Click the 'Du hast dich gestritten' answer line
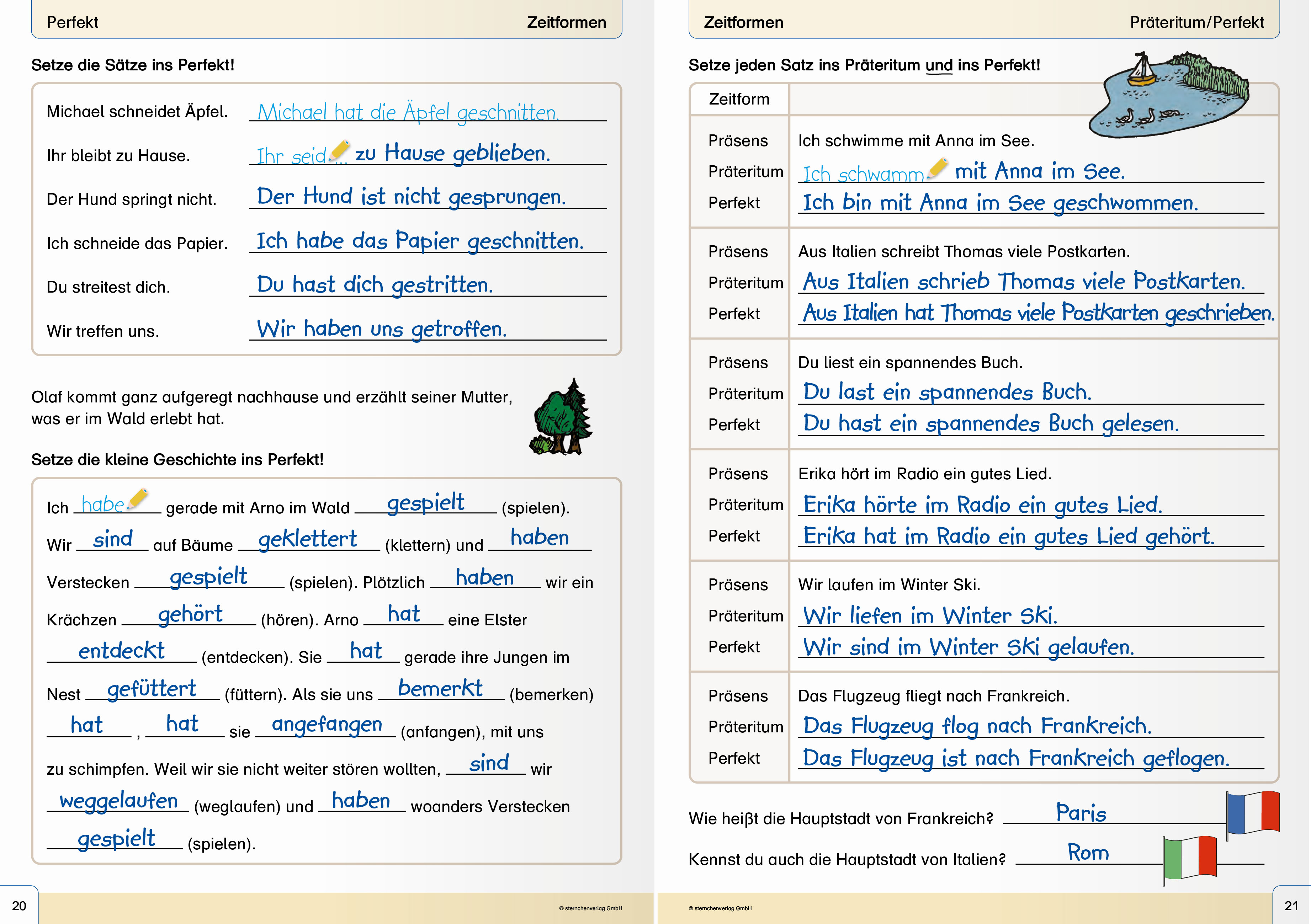This screenshot has height=924, width=1311. [375, 285]
